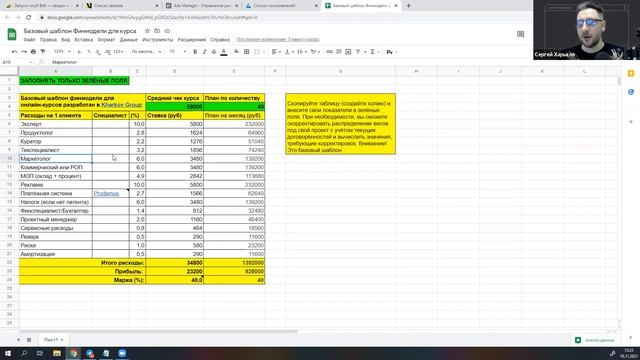
Task: Open the Вставка menu
Action: pyautogui.click(x=84, y=40)
